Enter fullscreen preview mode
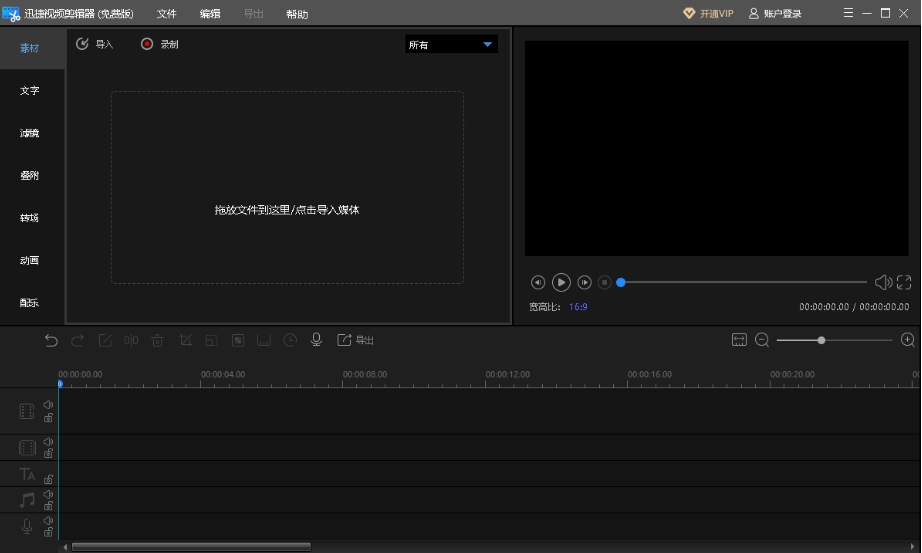922x553 pixels. click(x=904, y=282)
